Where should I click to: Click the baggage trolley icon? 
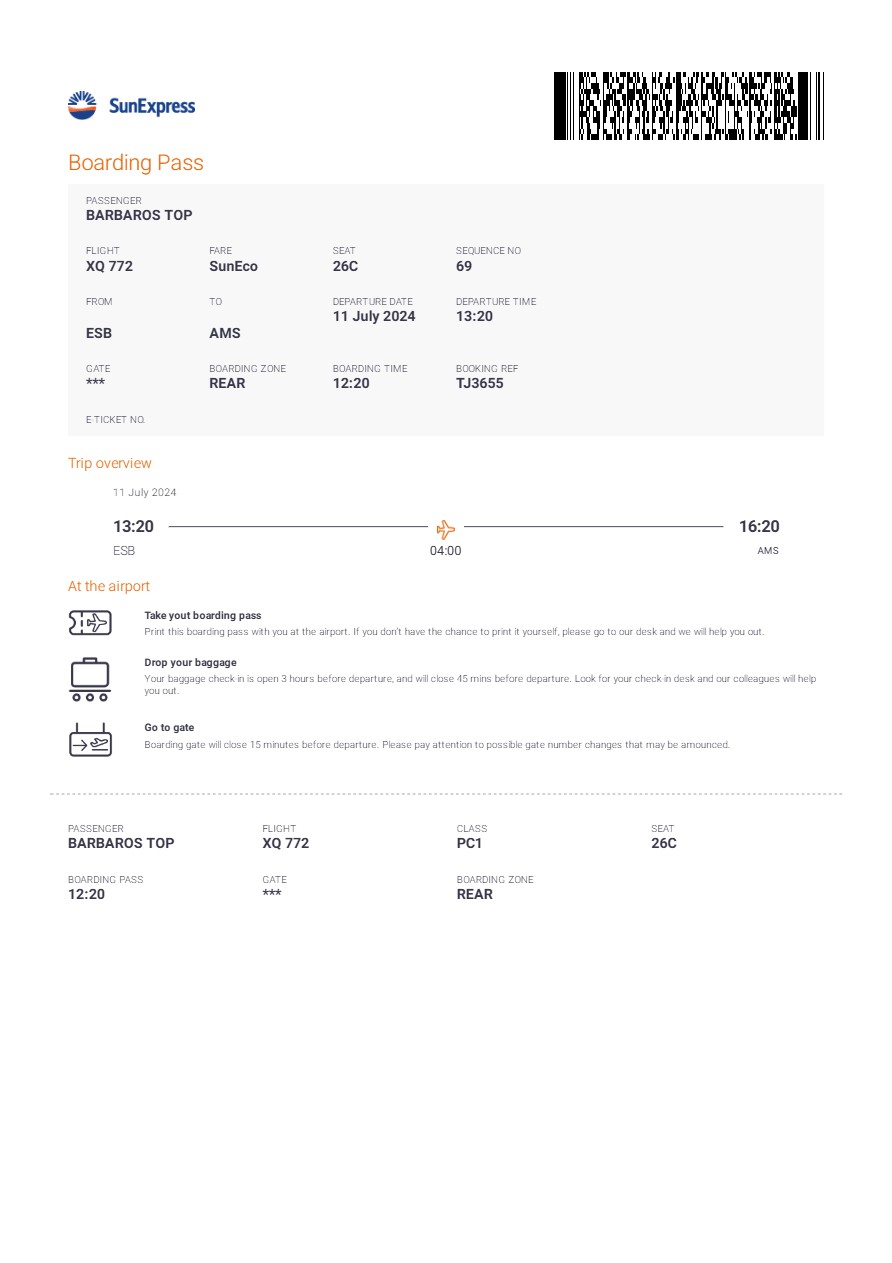coord(90,679)
